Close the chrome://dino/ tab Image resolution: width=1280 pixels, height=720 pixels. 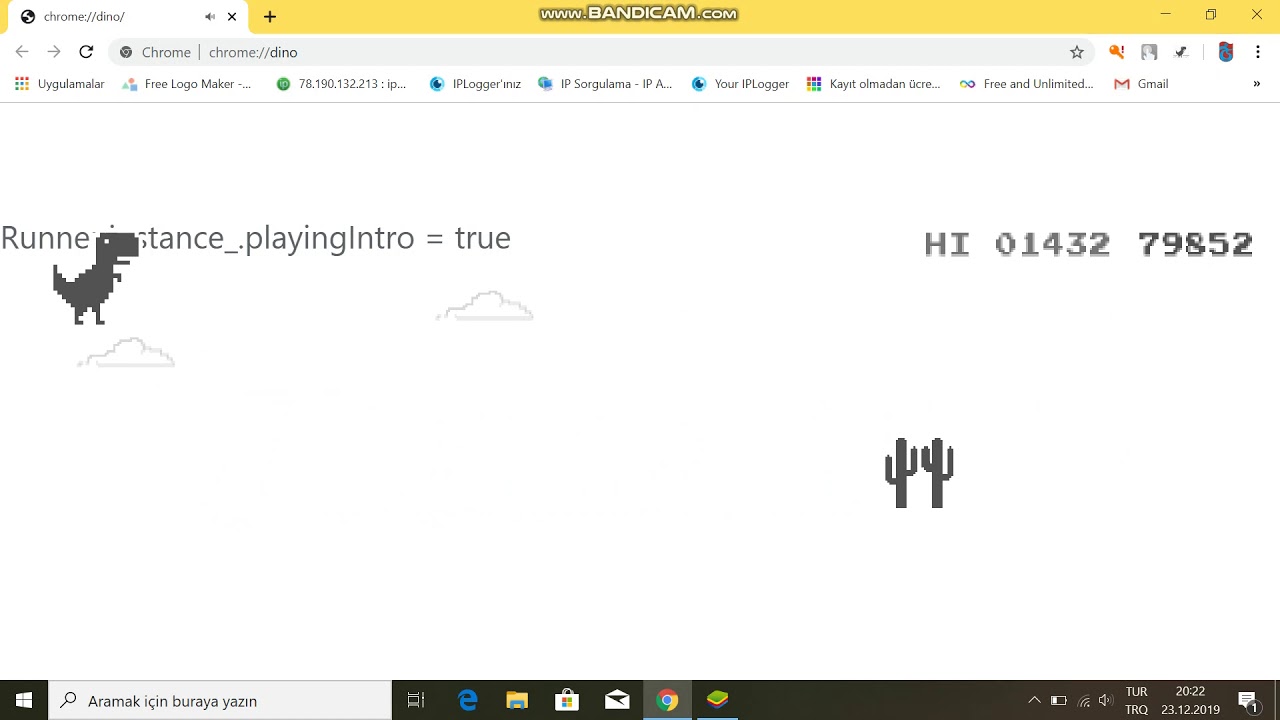(232, 17)
